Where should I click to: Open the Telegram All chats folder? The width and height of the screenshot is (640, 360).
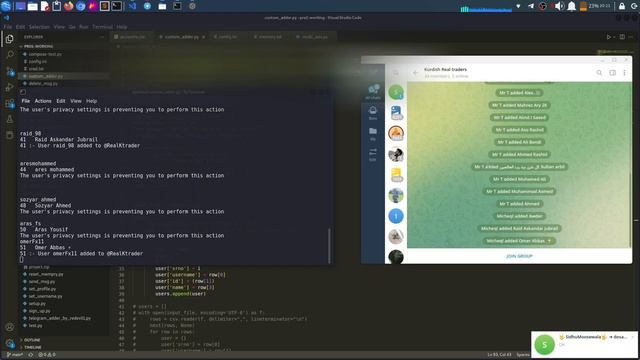(x=373, y=91)
